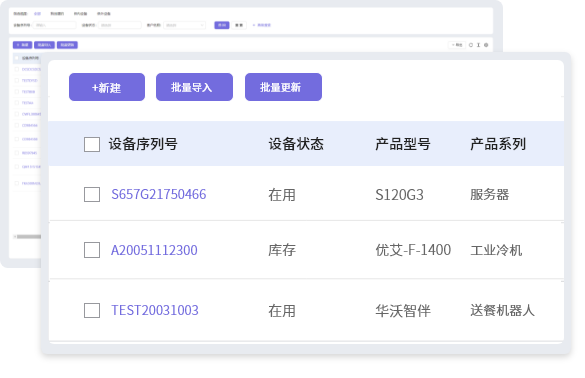The image size is (585, 378).
Task: Click the 华沃智伴 product model cell
Action: (x=403, y=311)
